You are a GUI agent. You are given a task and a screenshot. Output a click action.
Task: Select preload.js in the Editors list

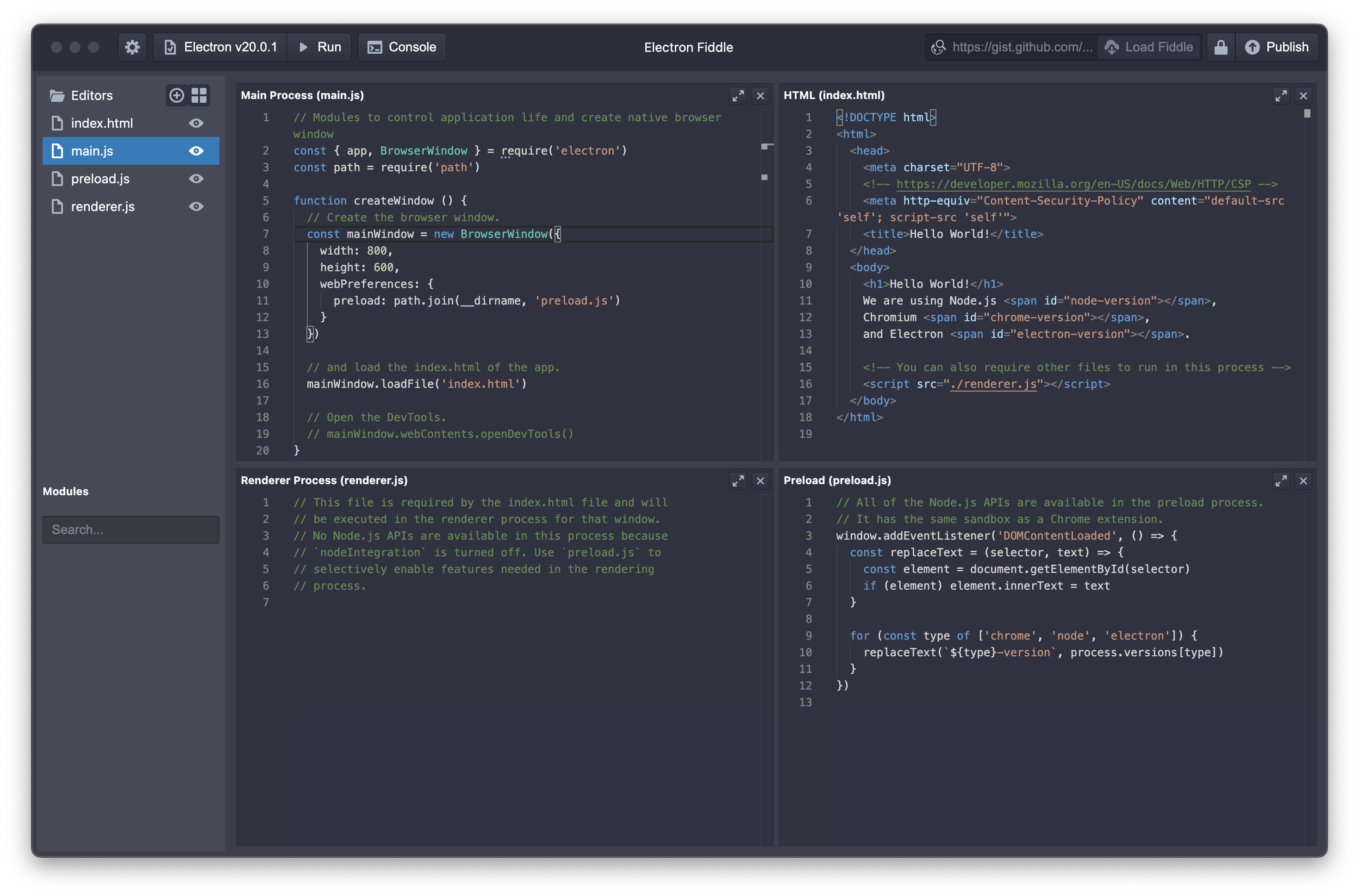pyautogui.click(x=100, y=179)
